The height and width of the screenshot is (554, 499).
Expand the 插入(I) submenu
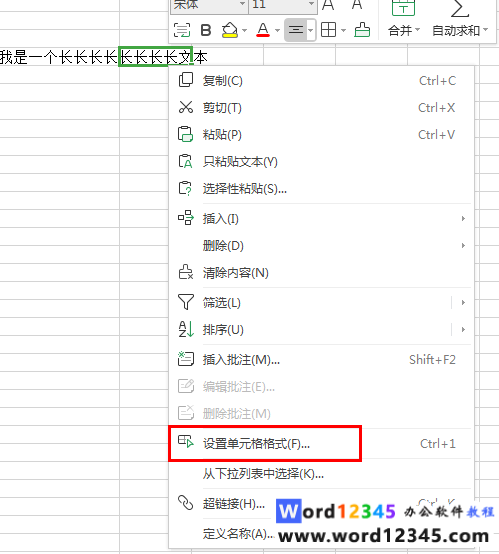pyautogui.click(x=322, y=219)
